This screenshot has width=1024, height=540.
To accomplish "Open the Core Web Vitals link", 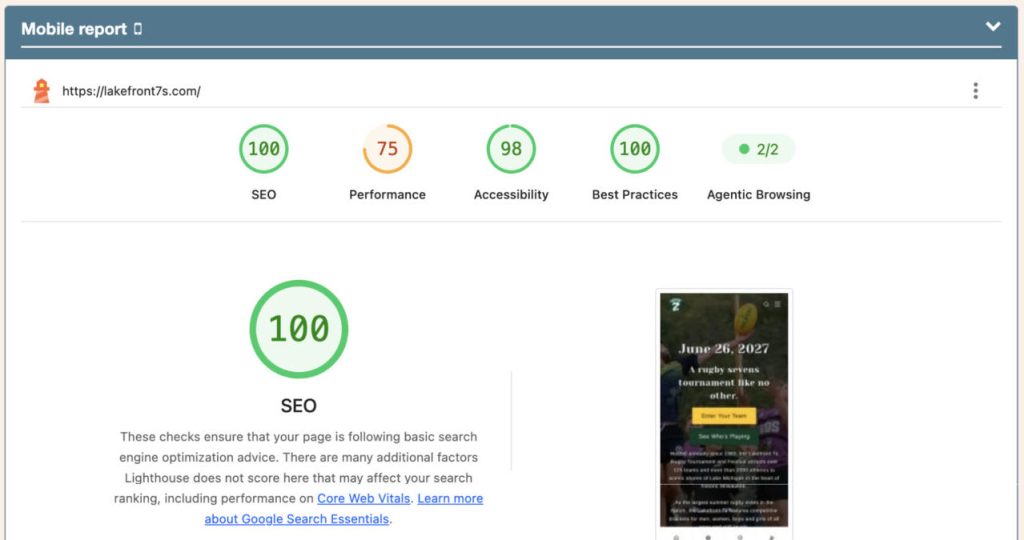I will 364,498.
